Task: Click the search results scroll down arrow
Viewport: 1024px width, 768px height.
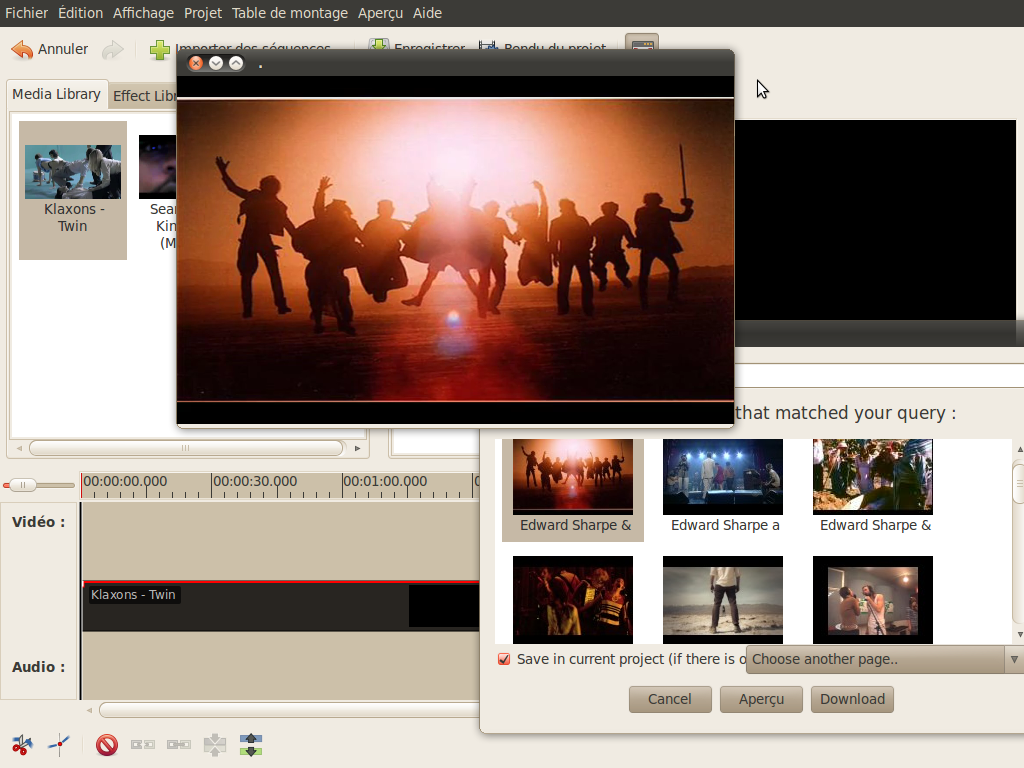Action: (x=1019, y=635)
